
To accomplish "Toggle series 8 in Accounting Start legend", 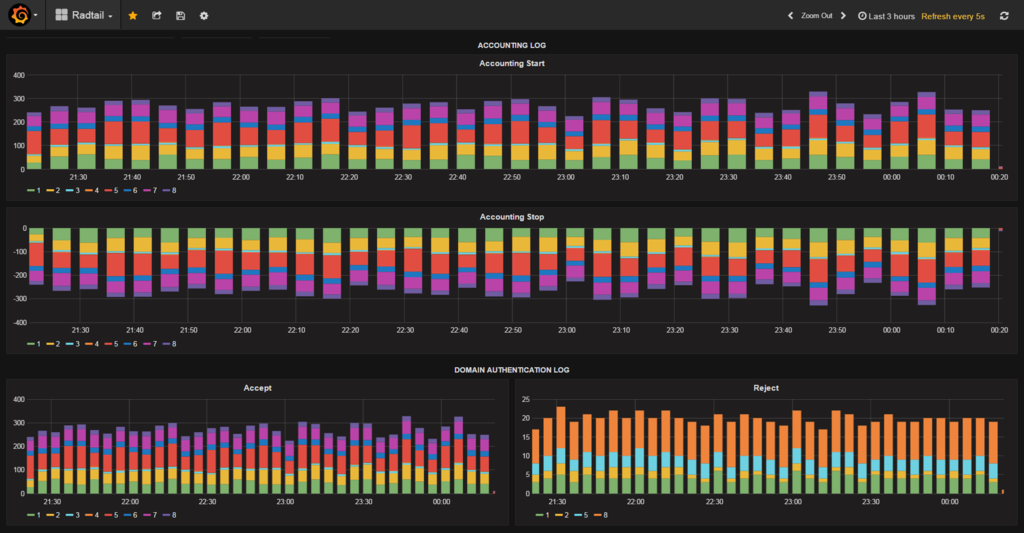I will pyautogui.click(x=170, y=191).
